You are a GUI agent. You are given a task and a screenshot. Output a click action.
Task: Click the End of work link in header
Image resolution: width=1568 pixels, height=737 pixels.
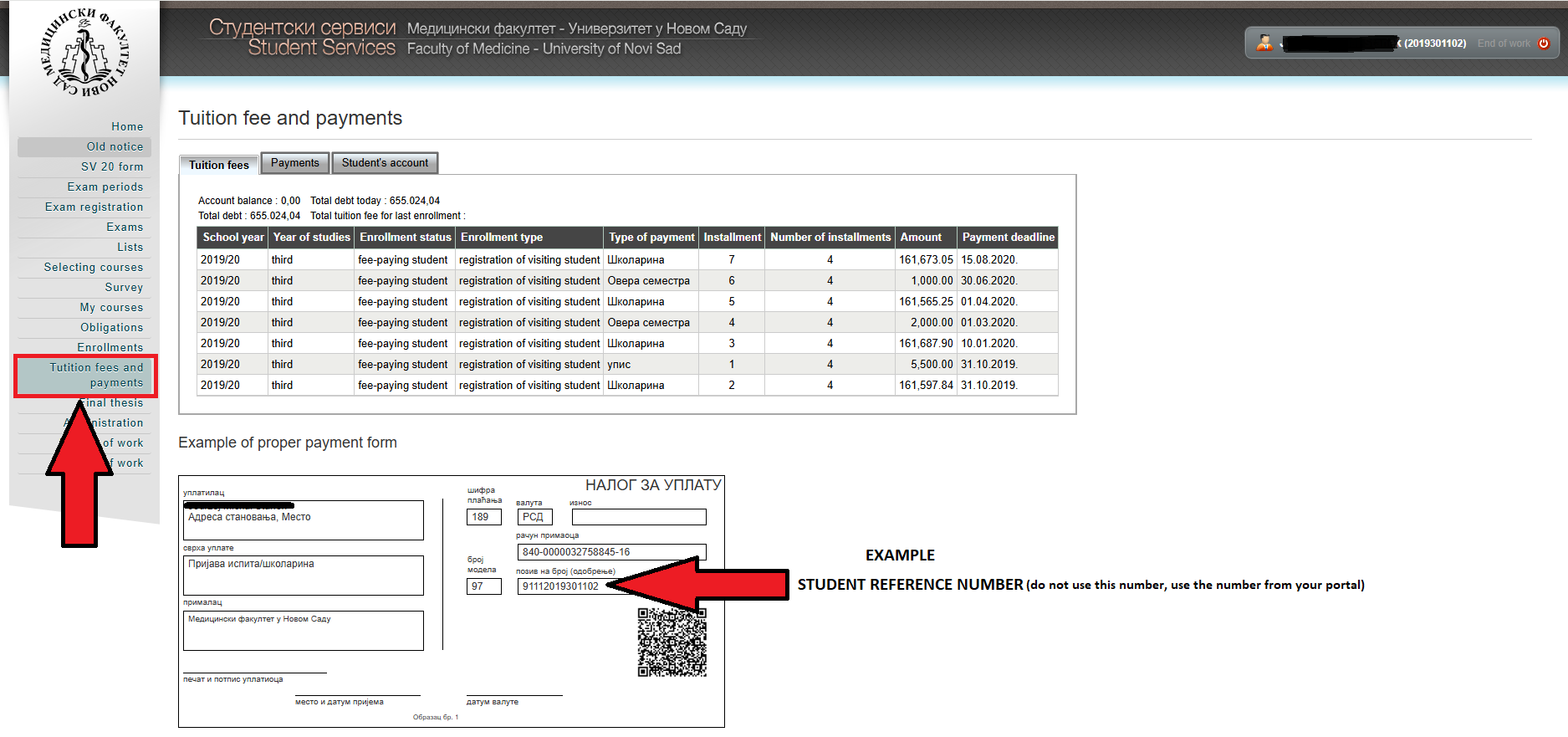(x=1504, y=44)
